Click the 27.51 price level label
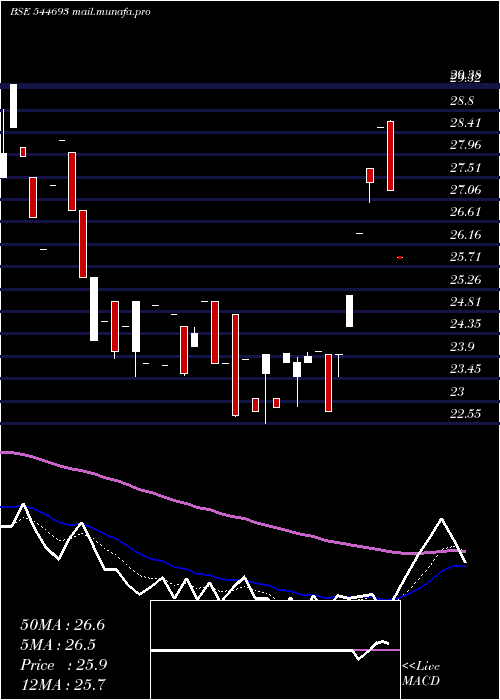This screenshot has height=700, width=500. 465,168
